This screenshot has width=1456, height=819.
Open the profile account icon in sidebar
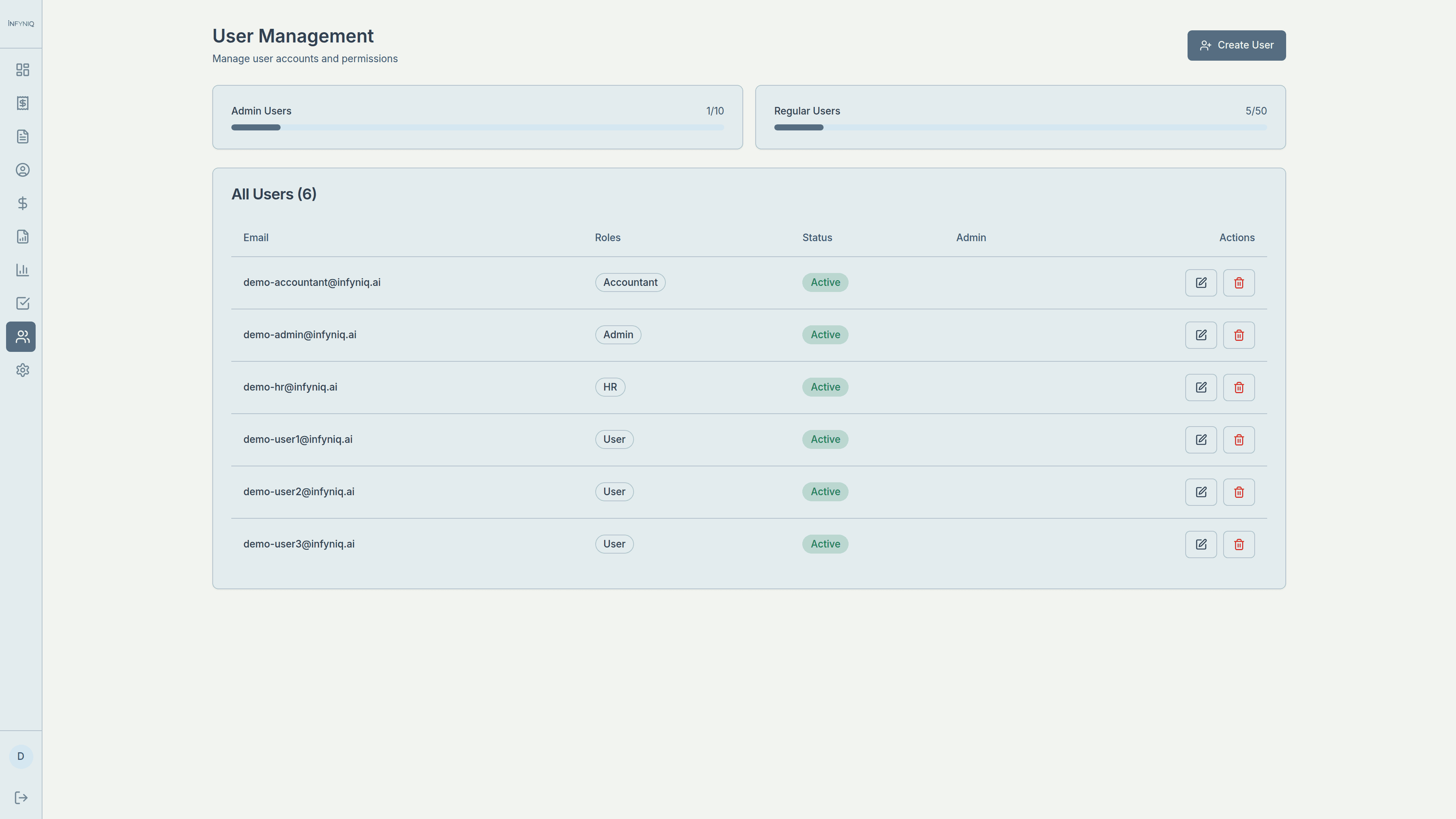click(x=22, y=169)
